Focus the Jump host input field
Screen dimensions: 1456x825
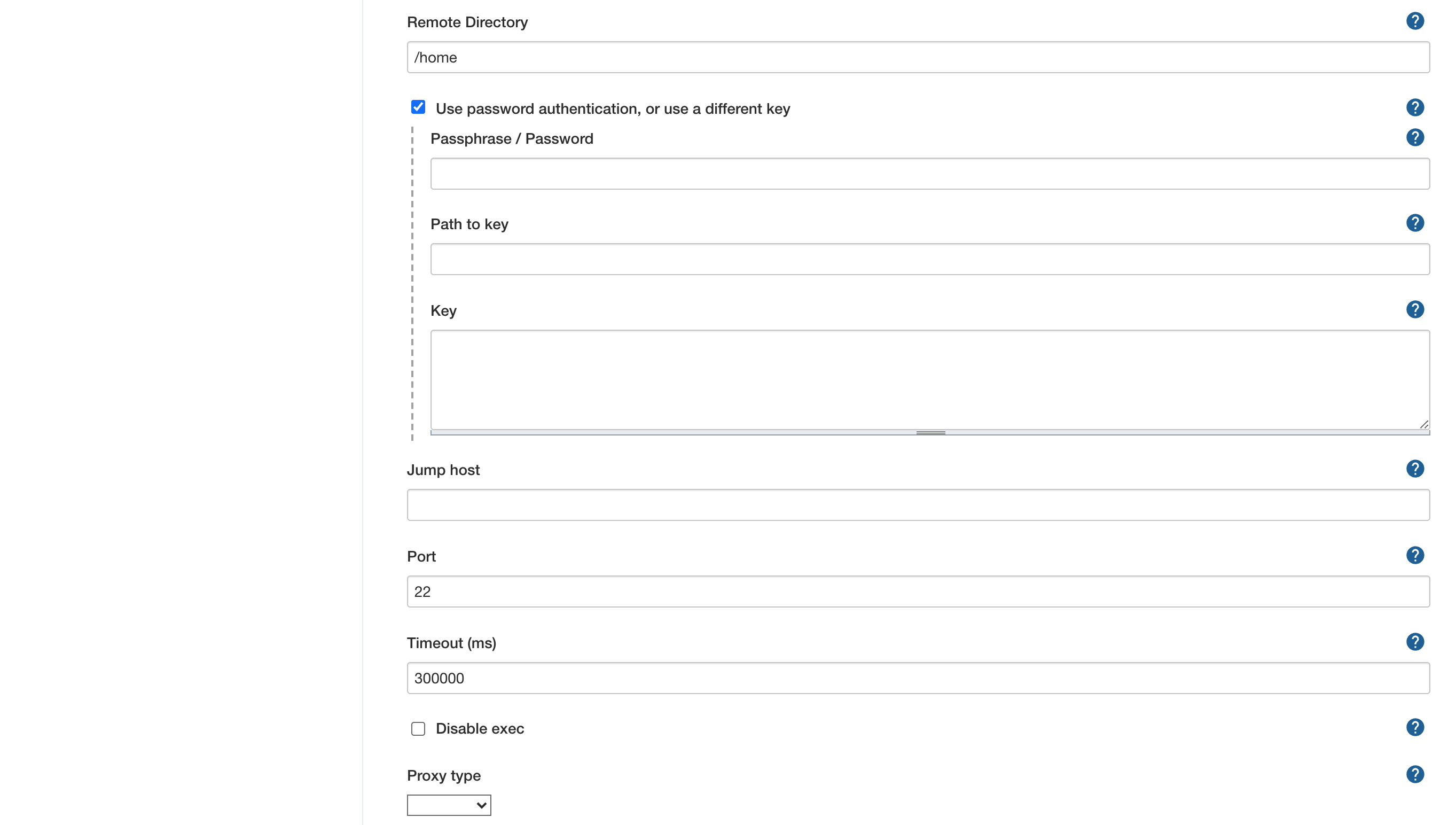(918, 505)
